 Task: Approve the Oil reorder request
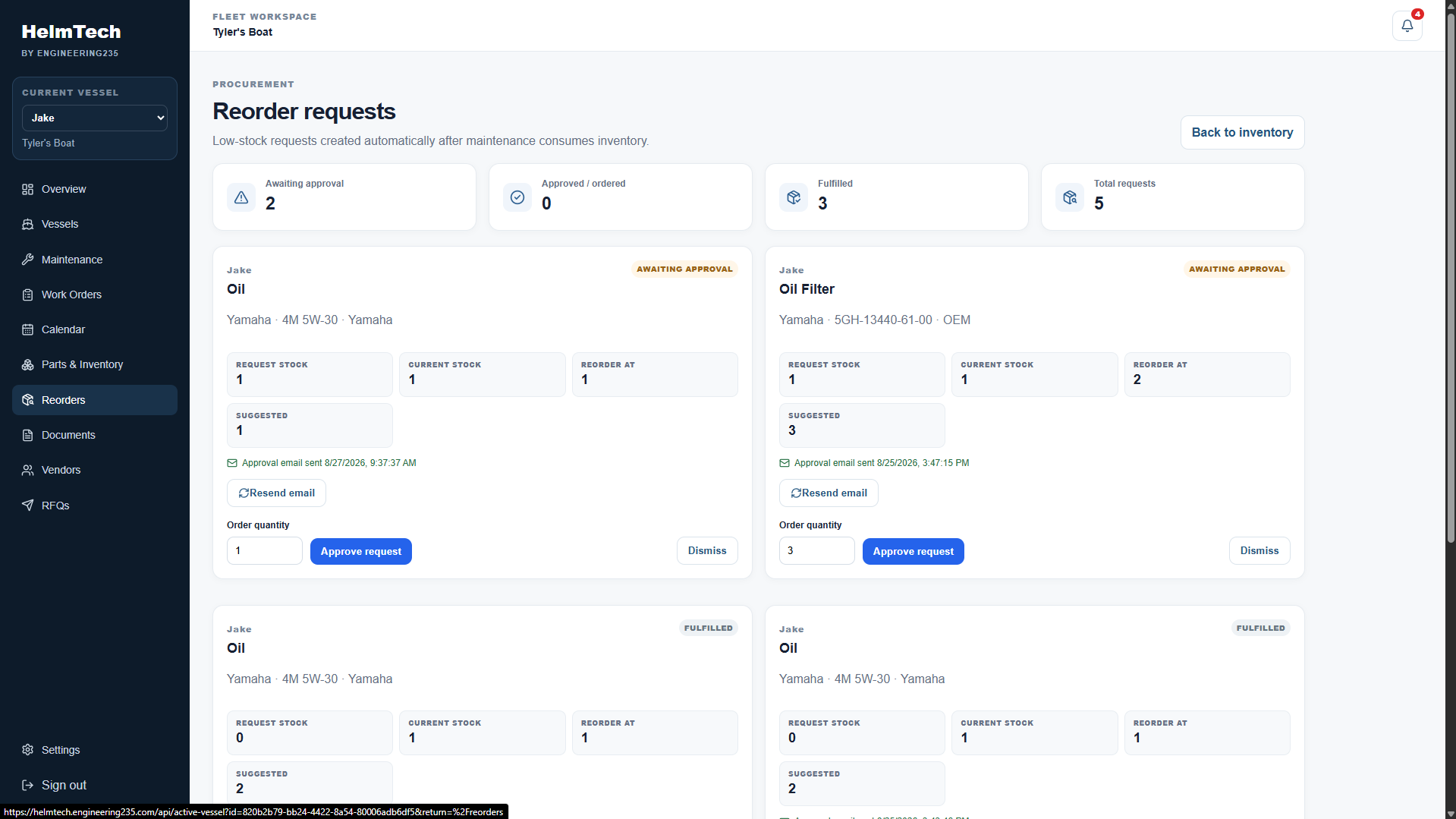(361, 551)
